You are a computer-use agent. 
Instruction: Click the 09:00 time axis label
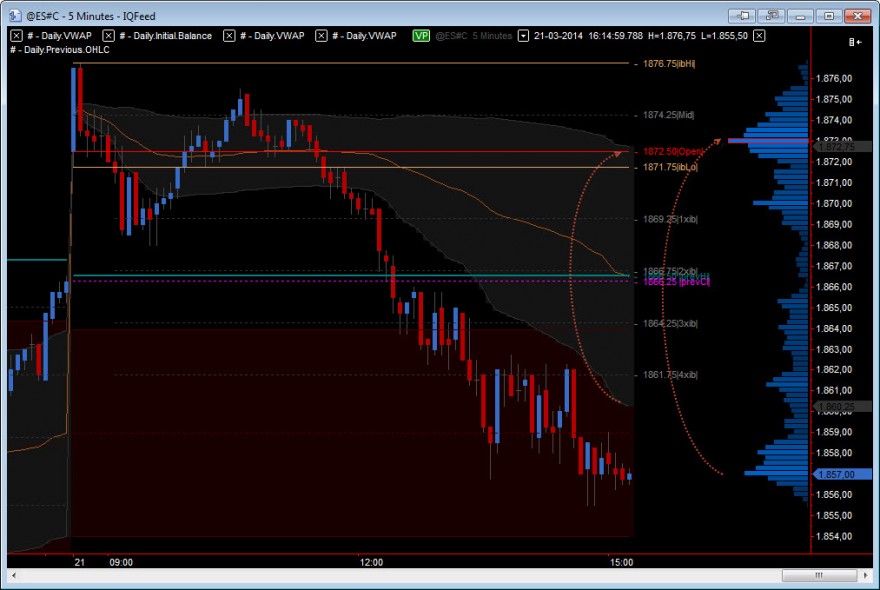[x=121, y=562]
